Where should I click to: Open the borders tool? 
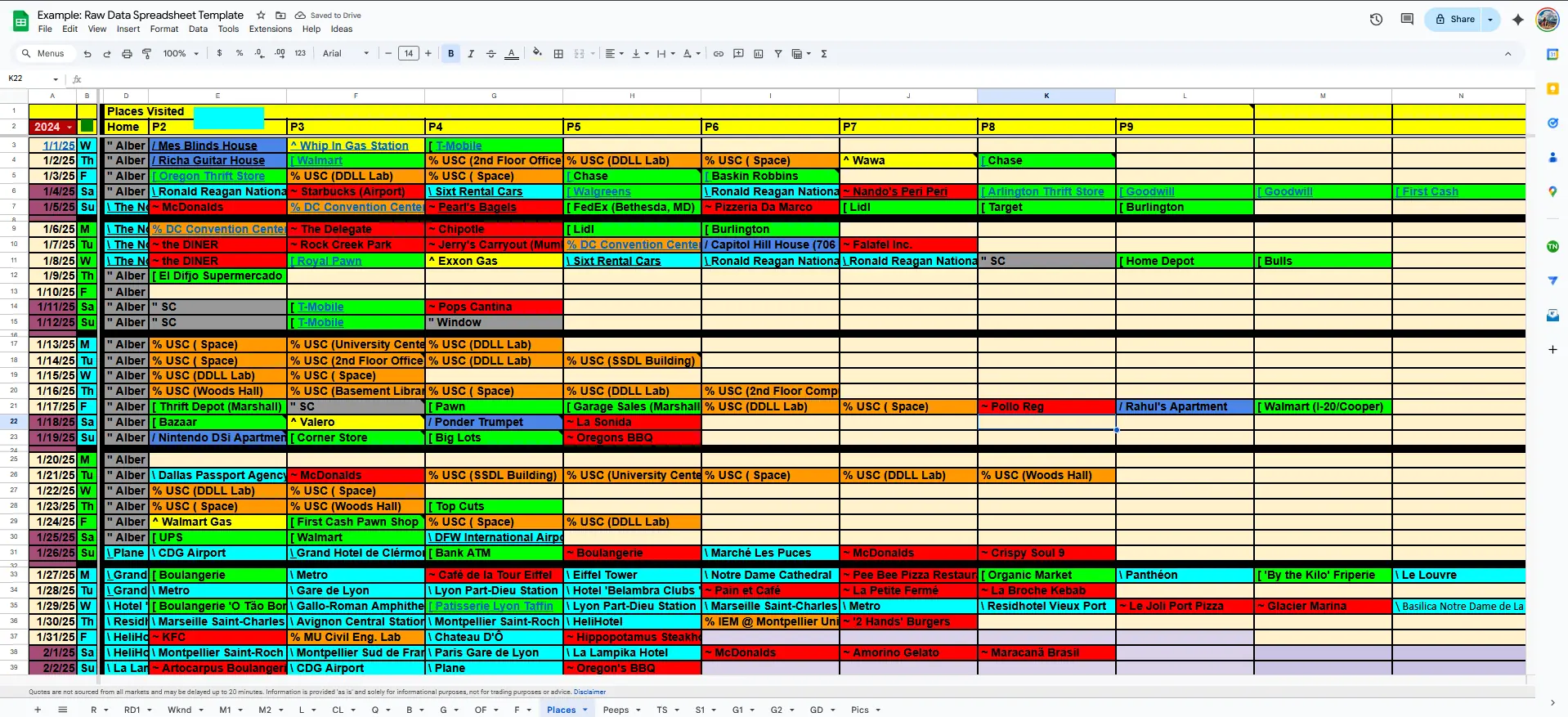(x=558, y=54)
